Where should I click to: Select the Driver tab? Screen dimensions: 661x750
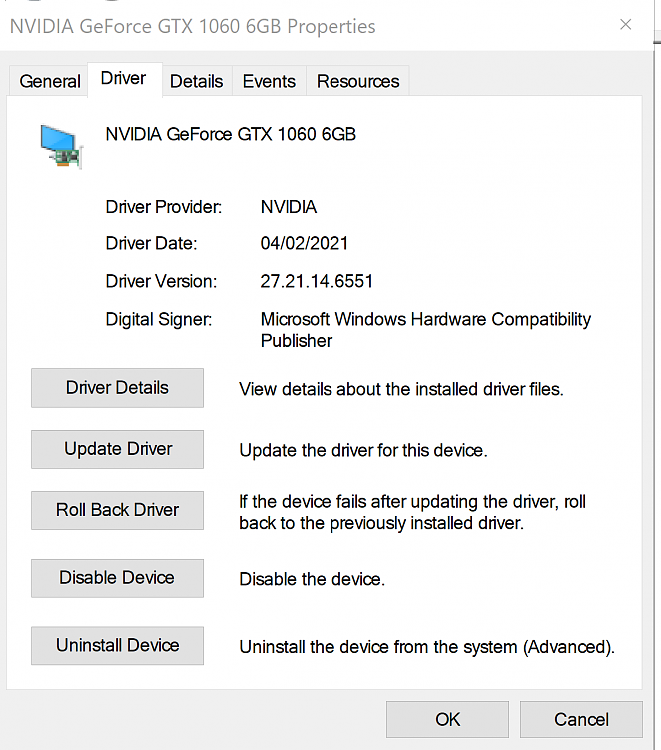(123, 78)
